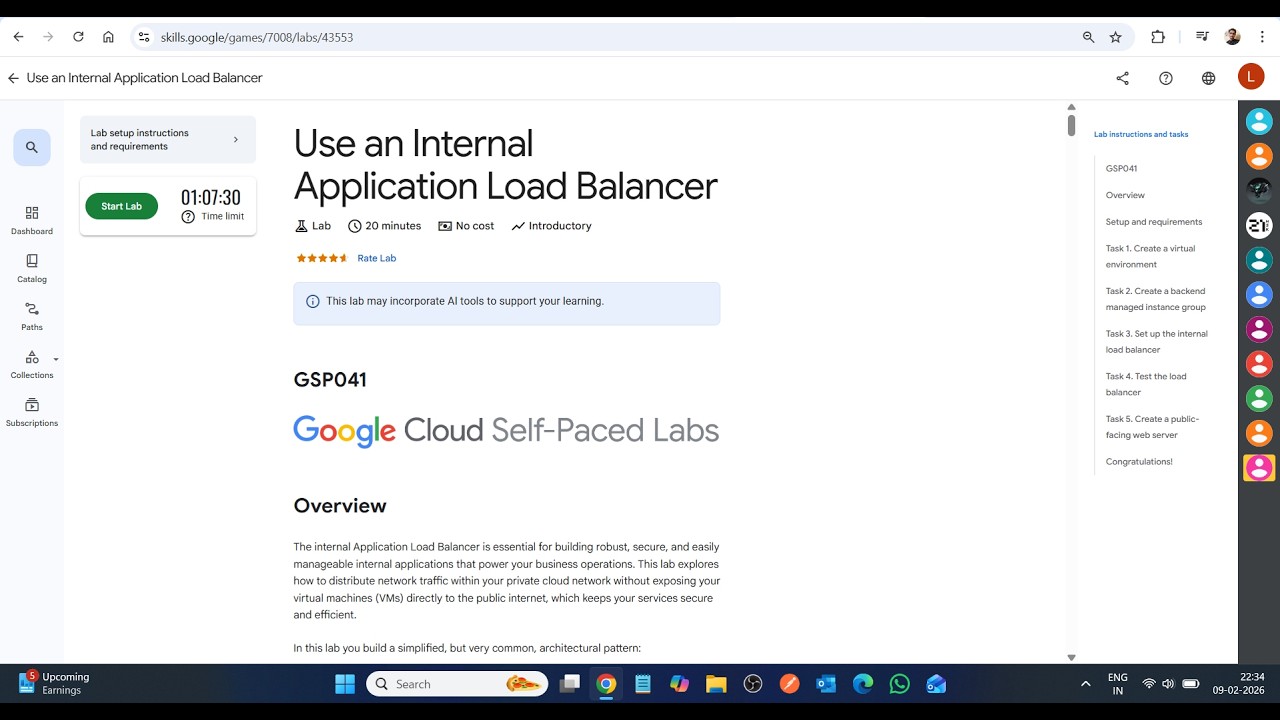Open the Chrome profile avatar

pyautogui.click(x=1232, y=37)
